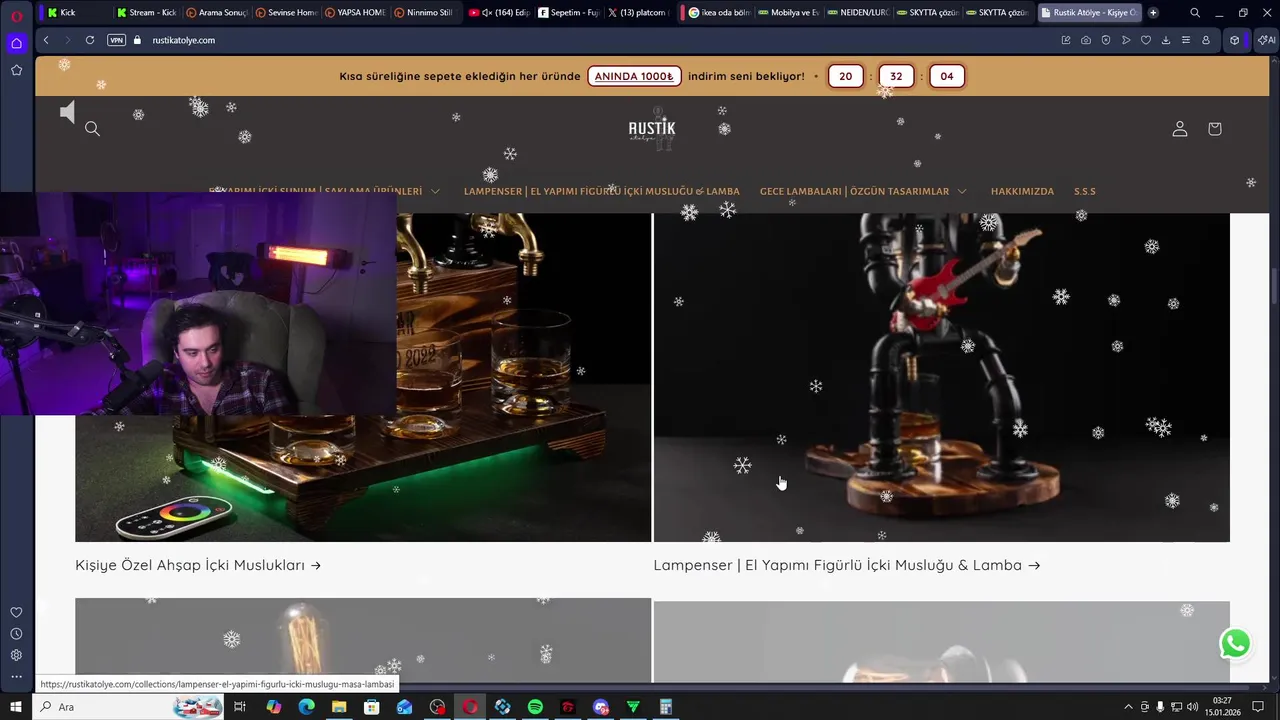
Task: Switch to the NEIDEN/LURÖY tab
Action: point(857,13)
